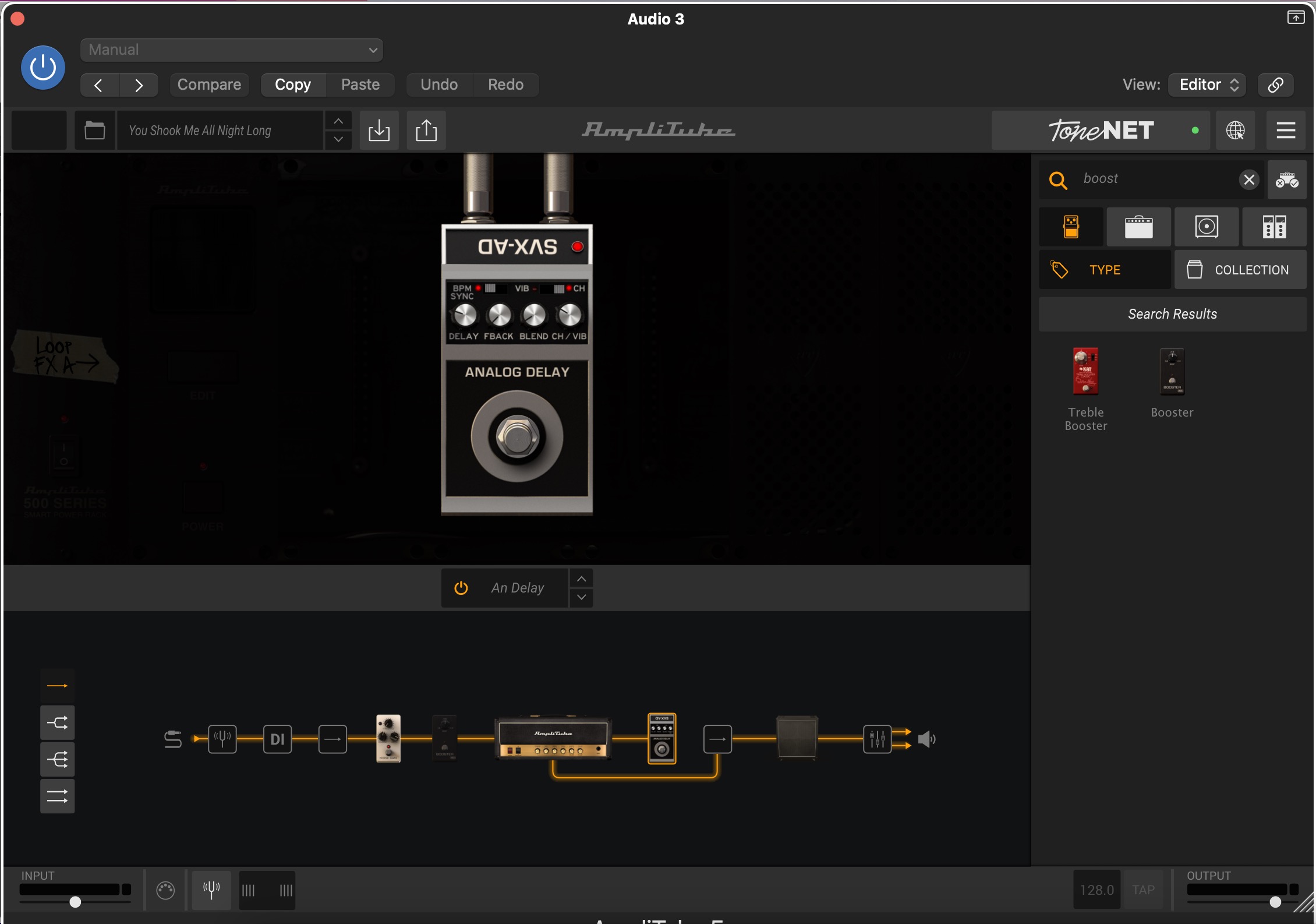This screenshot has width=1316, height=924.
Task: Adjust the DELAY knob on pedal
Action: pos(465,316)
